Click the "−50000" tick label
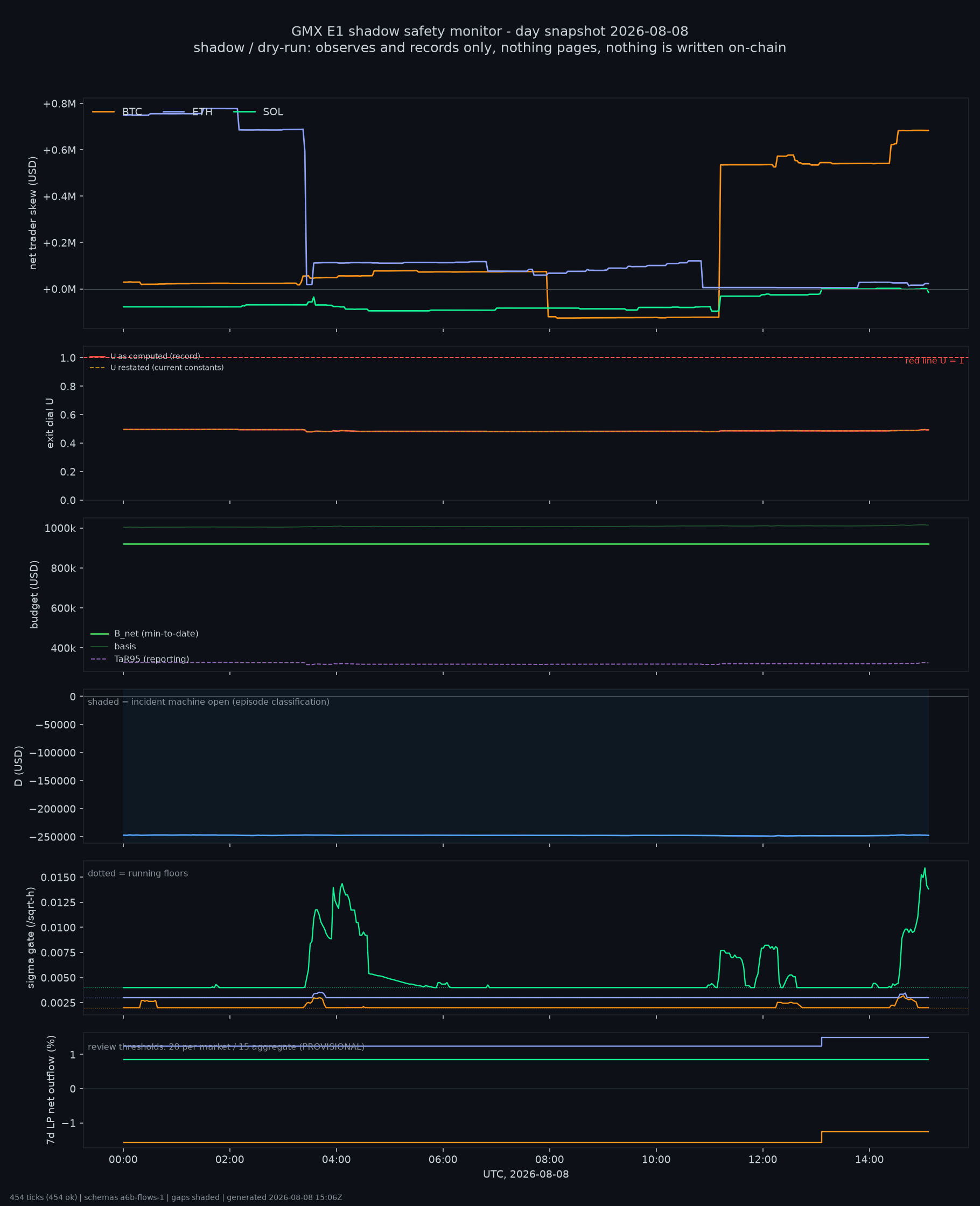 (x=56, y=725)
